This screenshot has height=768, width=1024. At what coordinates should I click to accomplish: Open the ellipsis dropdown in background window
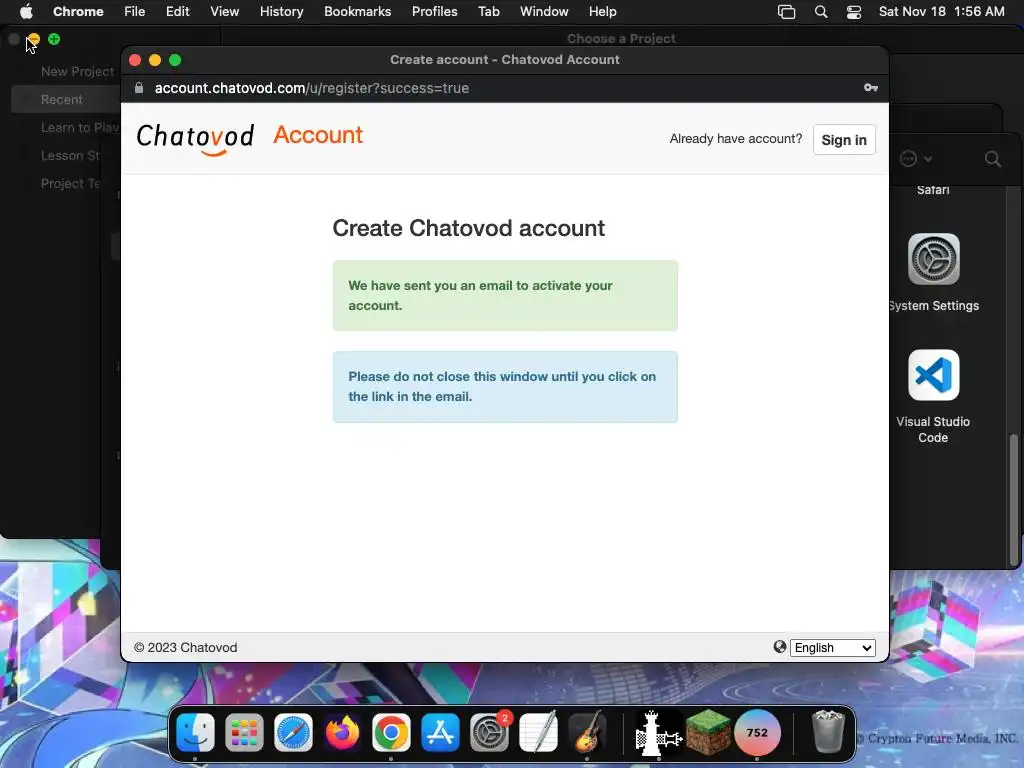(x=916, y=159)
